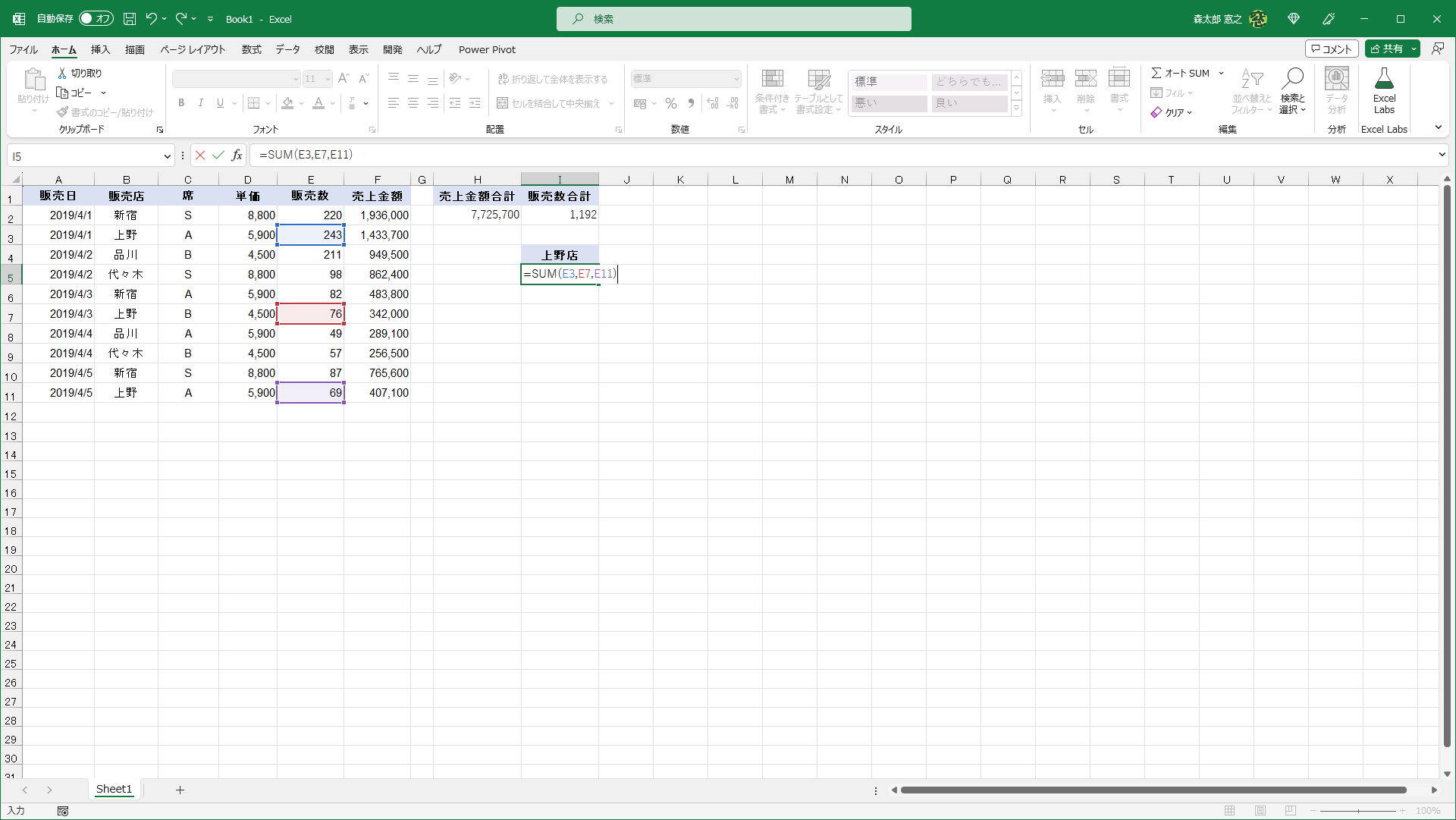1456x820 pixels.
Task: Collapse the ribbon with chevron
Action: point(1439,127)
